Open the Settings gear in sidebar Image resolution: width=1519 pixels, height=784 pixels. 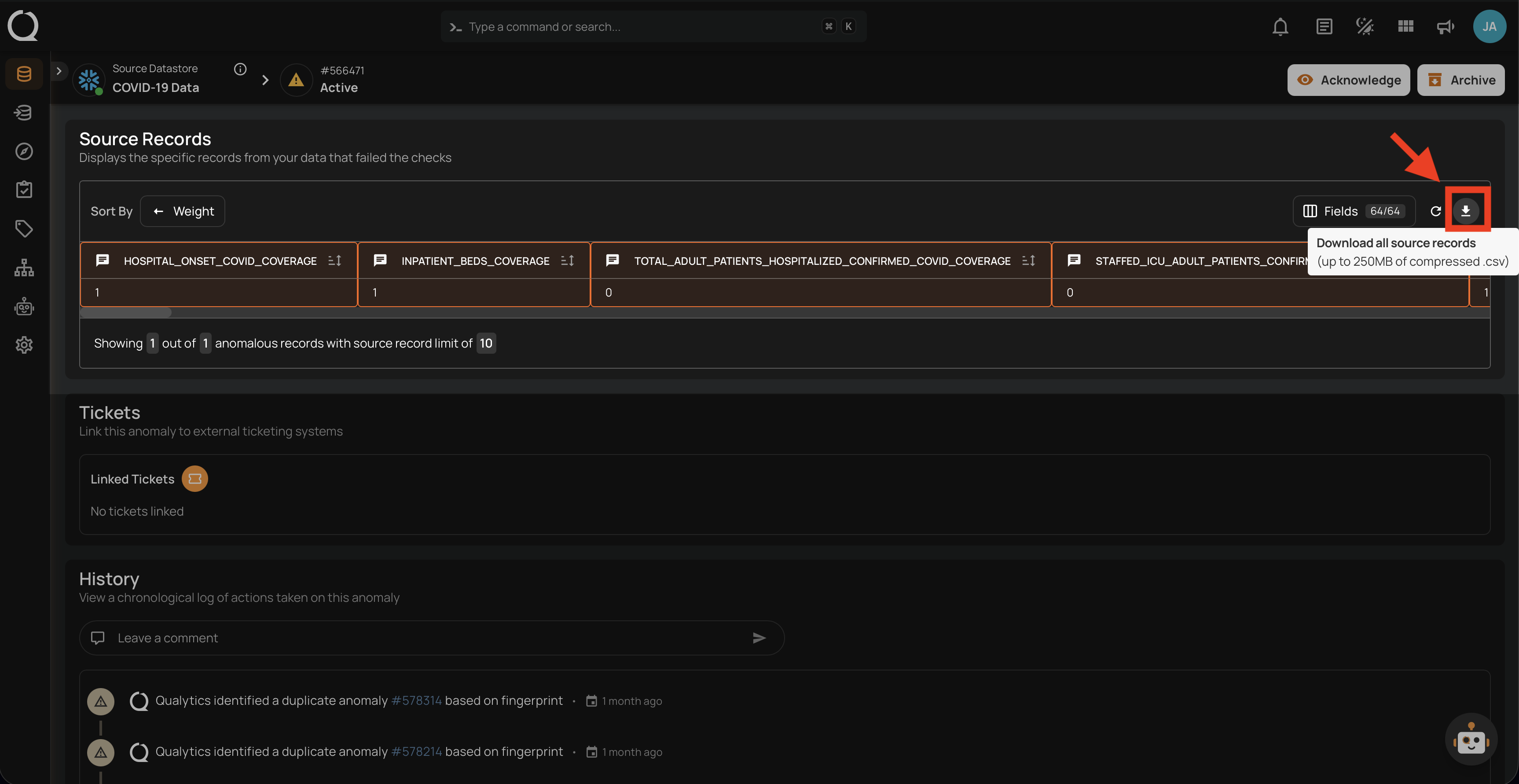point(24,345)
